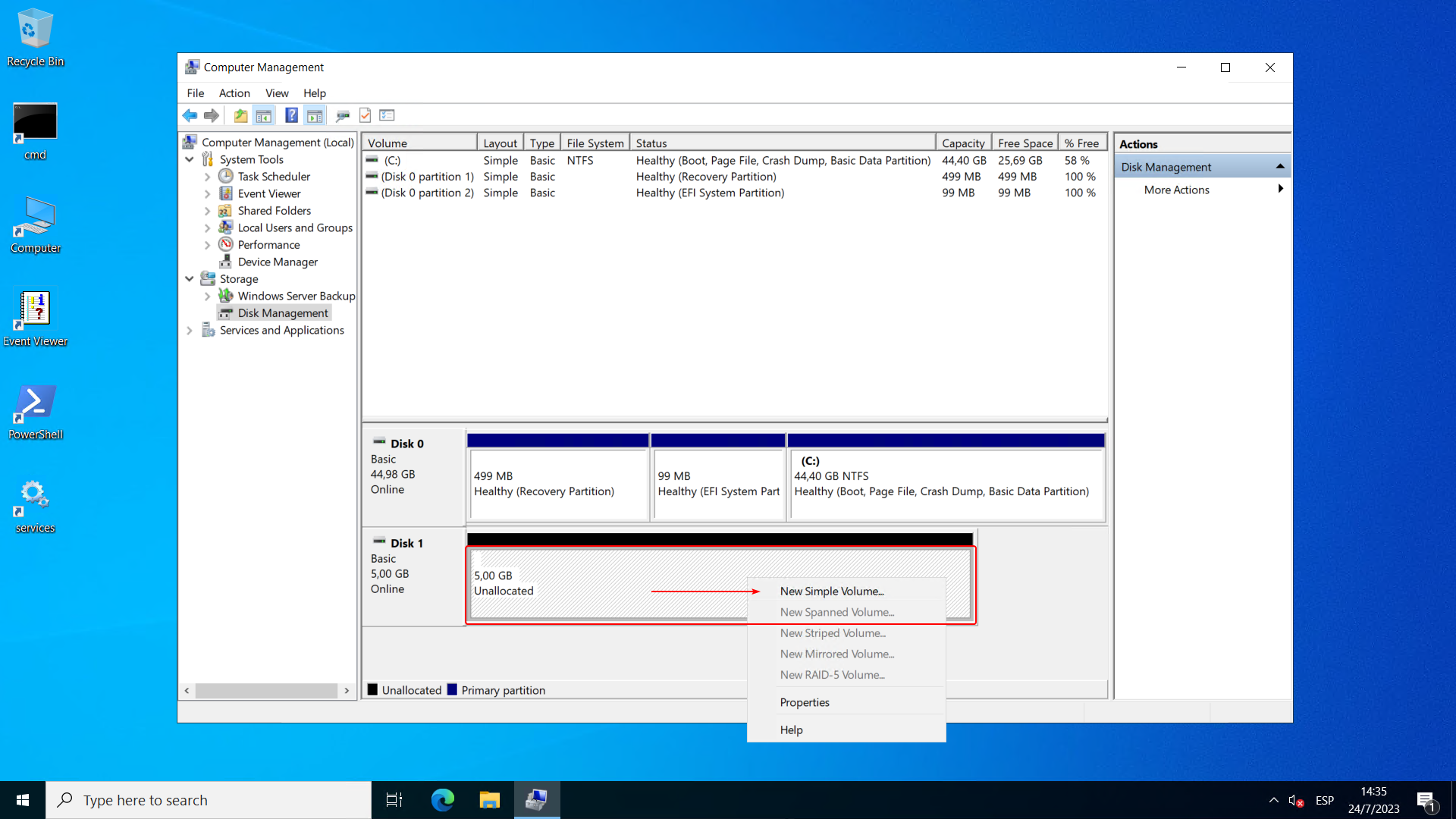Screen dimensions: 1456x819
Task: Click the checkmark document toolbar icon
Action: (x=365, y=115)
